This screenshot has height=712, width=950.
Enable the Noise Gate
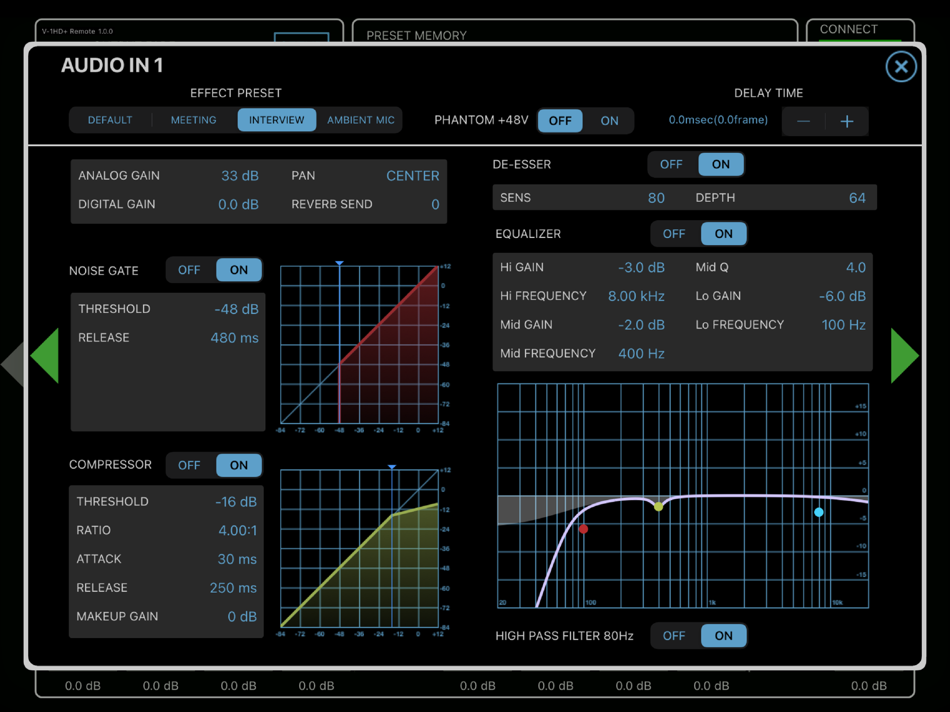point(239,270)
